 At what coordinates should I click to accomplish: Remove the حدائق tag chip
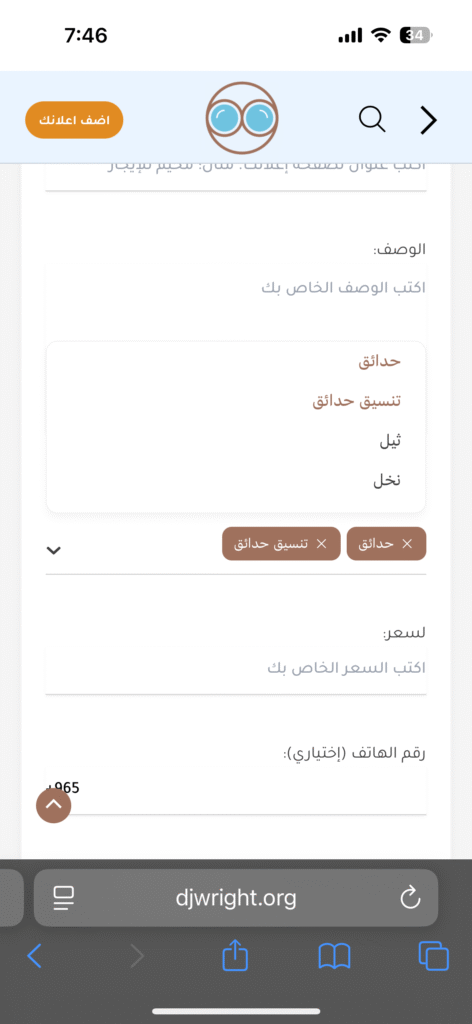point(407,544)
